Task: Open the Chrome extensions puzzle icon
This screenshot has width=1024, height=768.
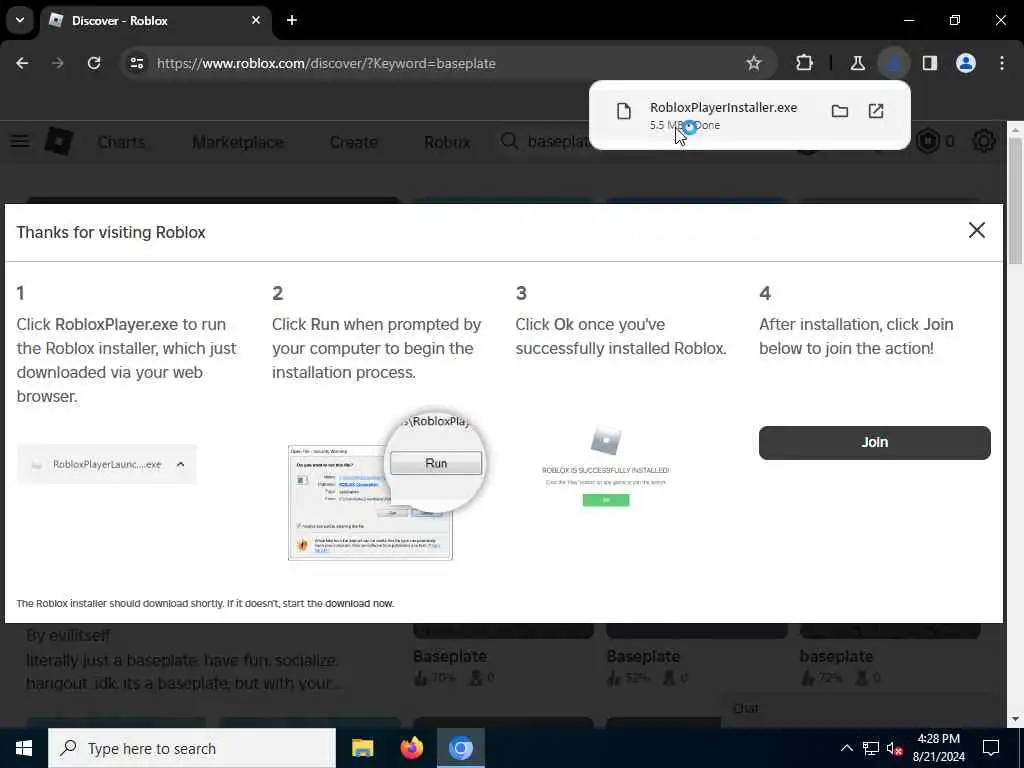Action: point(805,63)
